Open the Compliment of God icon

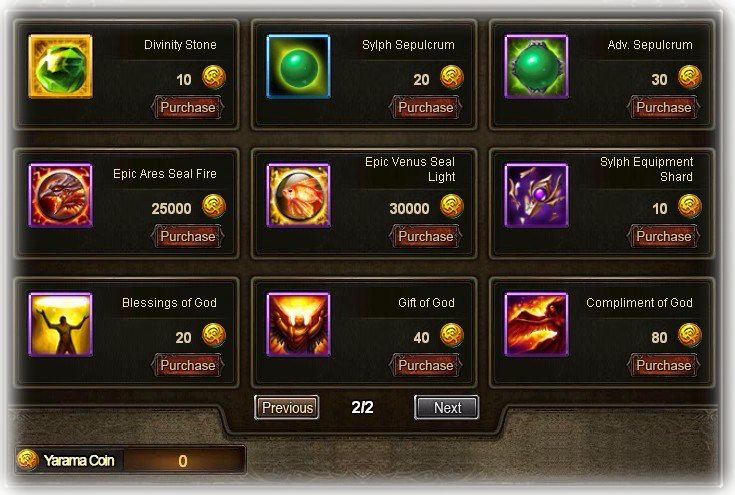[x=537, y=324]
